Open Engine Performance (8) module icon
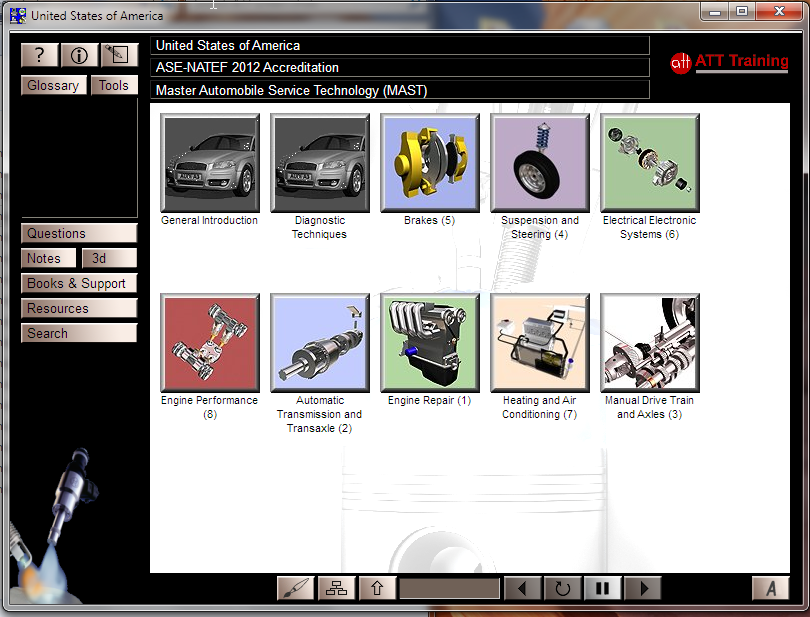 [x=210, y=343]
